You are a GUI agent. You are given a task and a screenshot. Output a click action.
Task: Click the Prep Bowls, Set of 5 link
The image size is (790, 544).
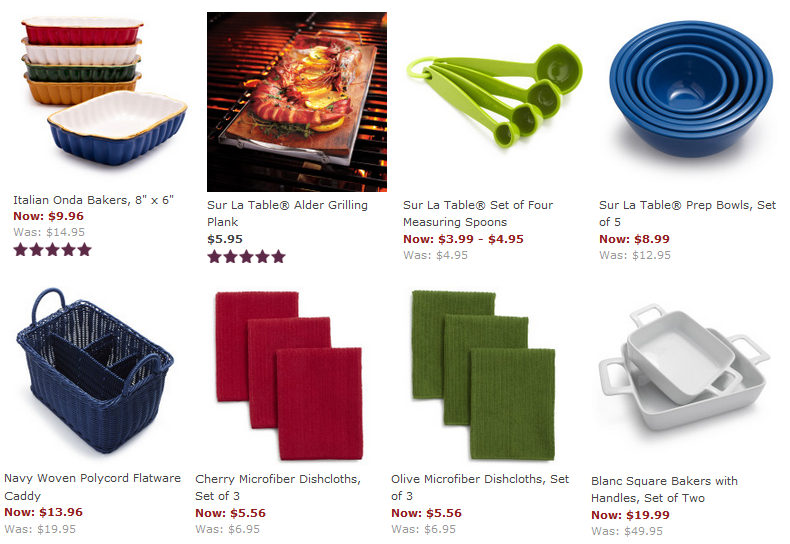(687, 213)
